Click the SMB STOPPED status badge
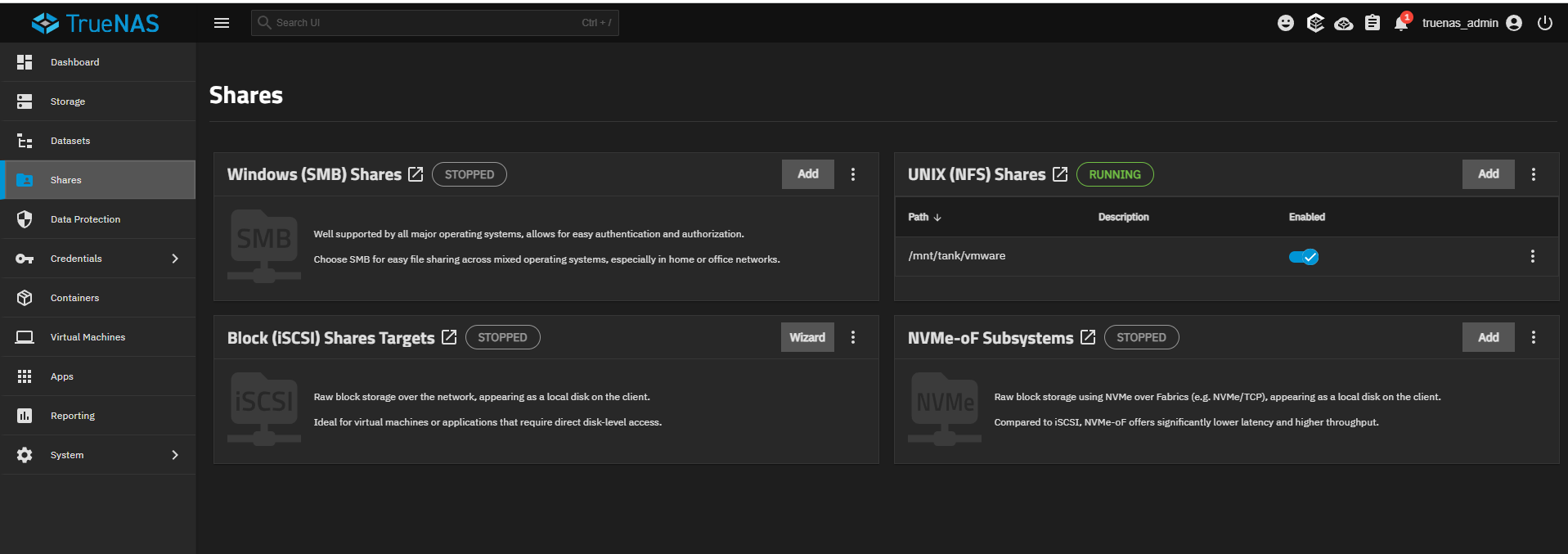The image size is (1568, 554). (x=470, y=174)
